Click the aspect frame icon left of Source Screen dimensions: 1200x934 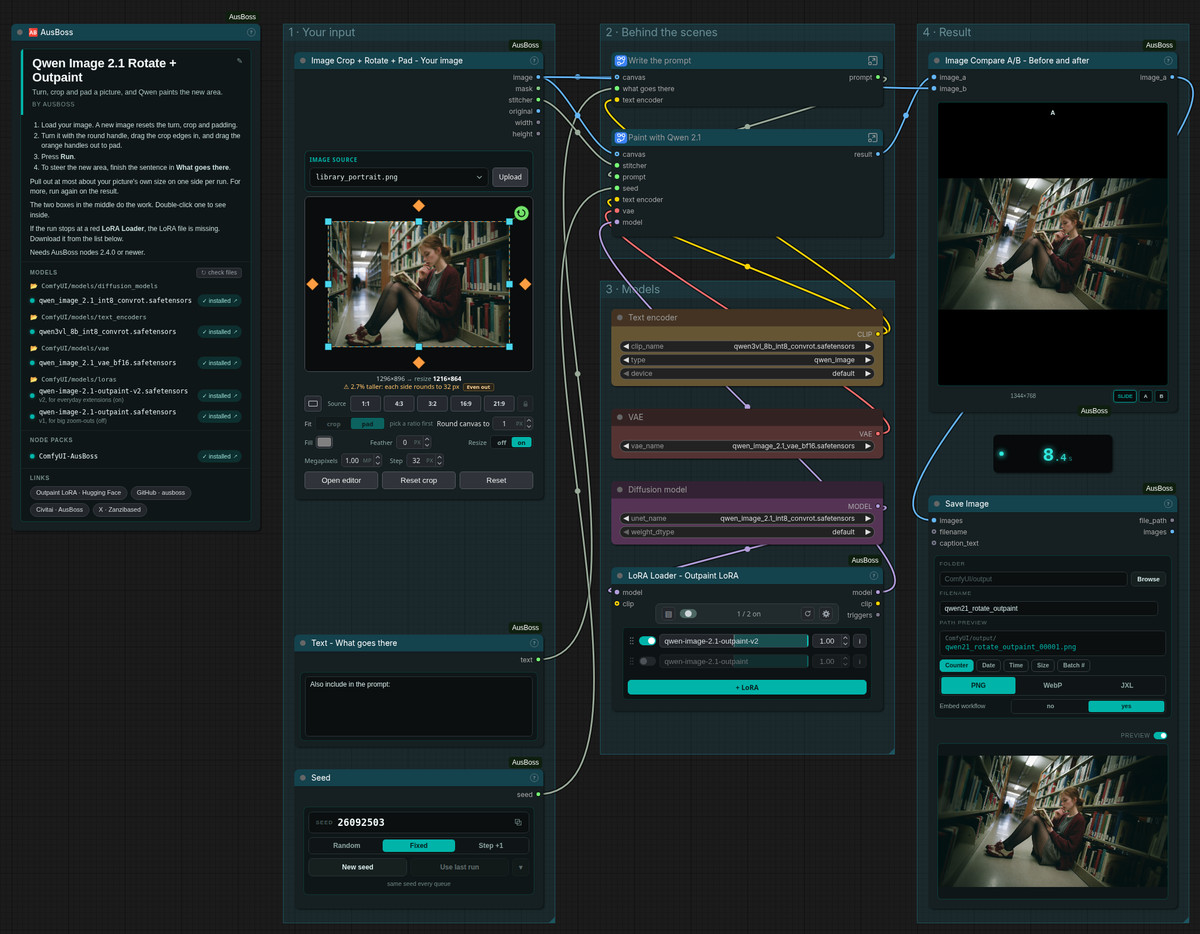click(313, 404)
